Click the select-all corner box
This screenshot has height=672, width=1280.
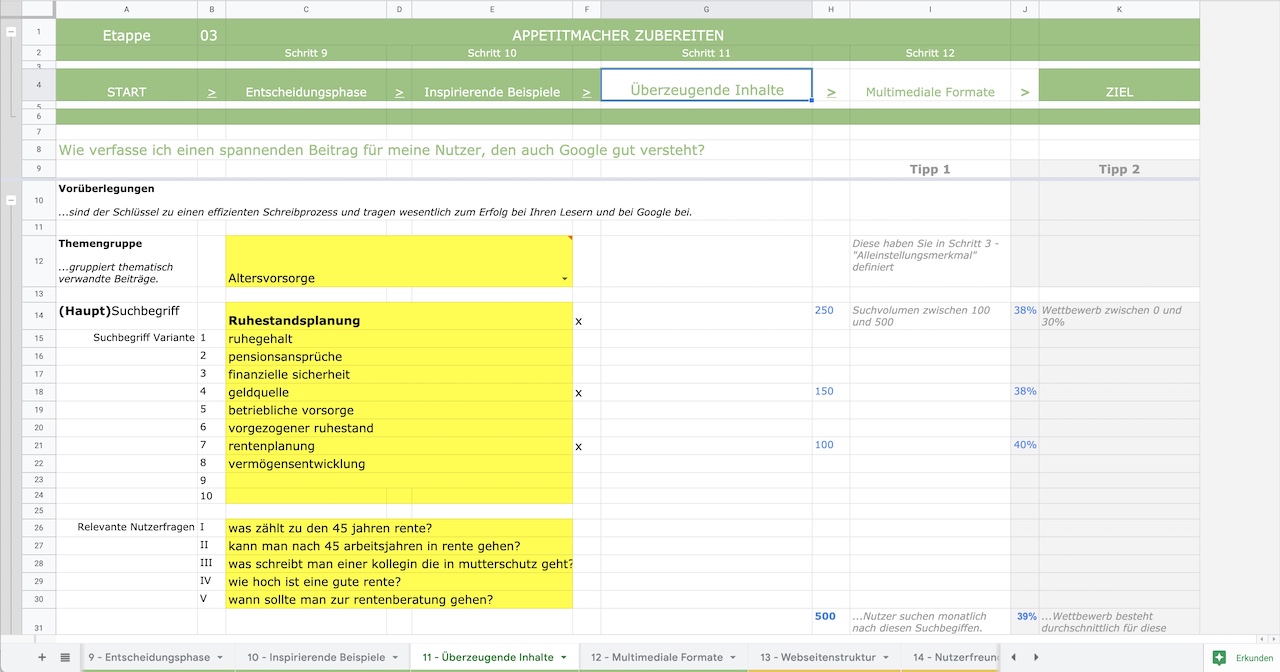point(38,9)
